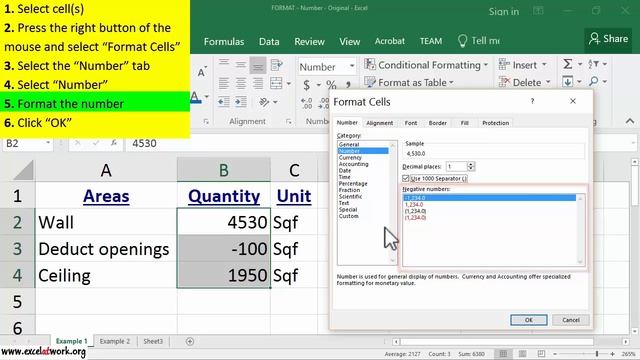The image size is (640, 360).
Task: Open the Delete cells dropdown arrow
Action: 548,82
